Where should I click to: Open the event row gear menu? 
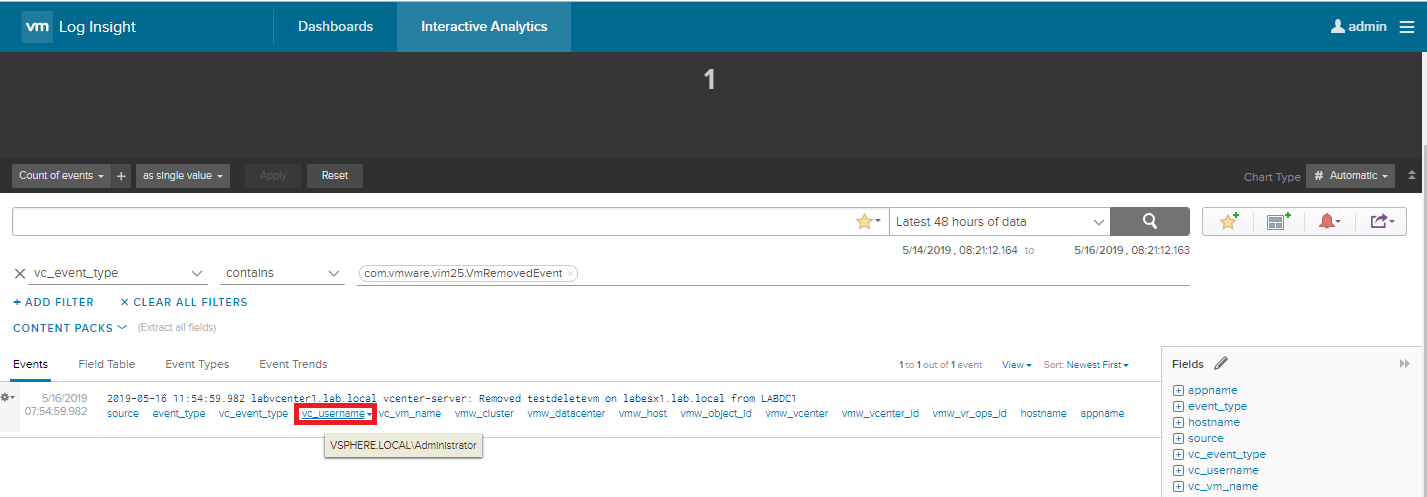8,398
